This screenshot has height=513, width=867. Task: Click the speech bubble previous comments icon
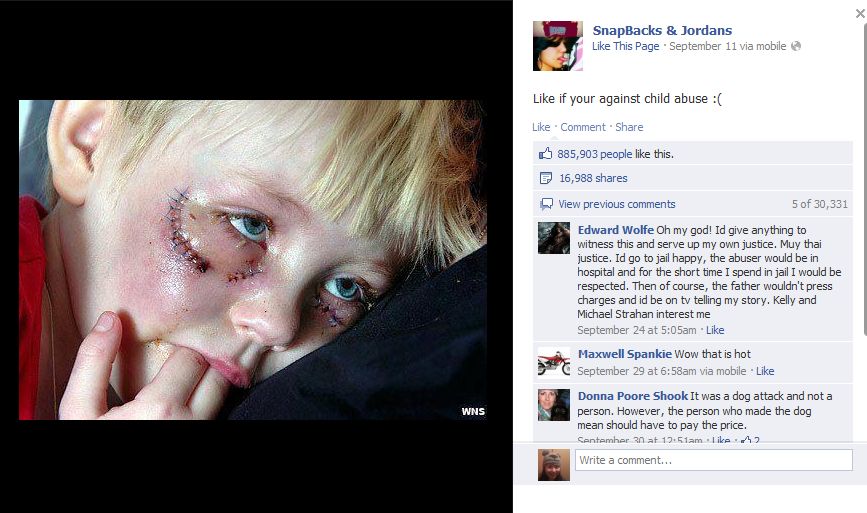tap(546, 204)
